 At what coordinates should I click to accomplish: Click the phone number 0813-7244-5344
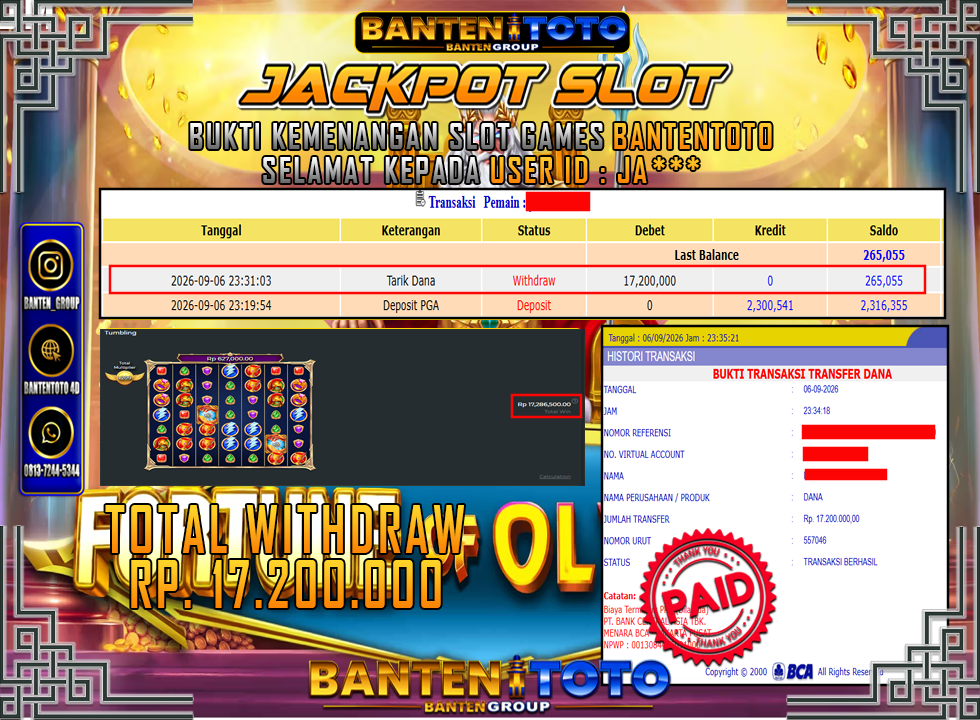click(51, 470)
